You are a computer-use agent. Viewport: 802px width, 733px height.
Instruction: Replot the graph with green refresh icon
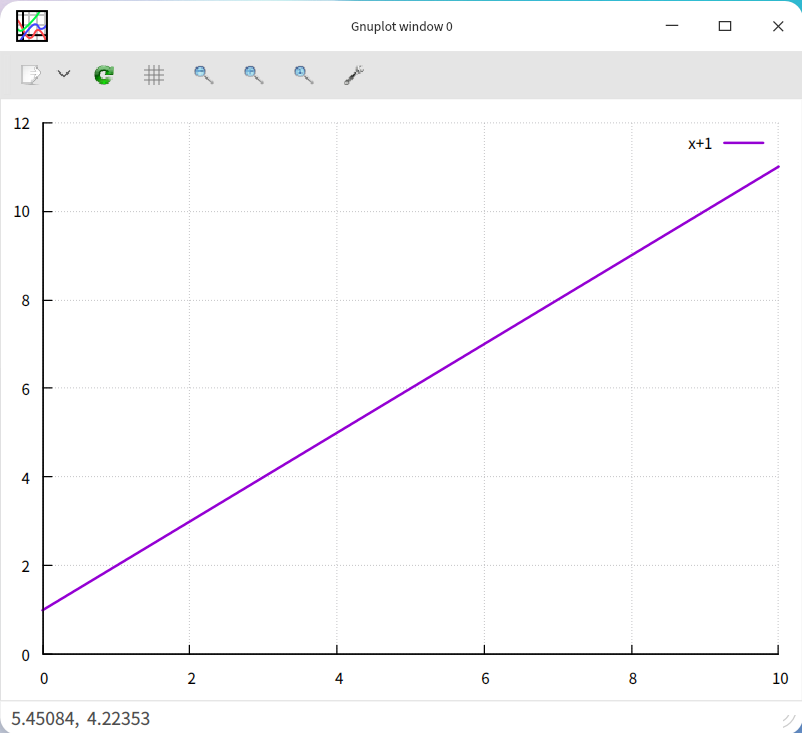[104, 75]
